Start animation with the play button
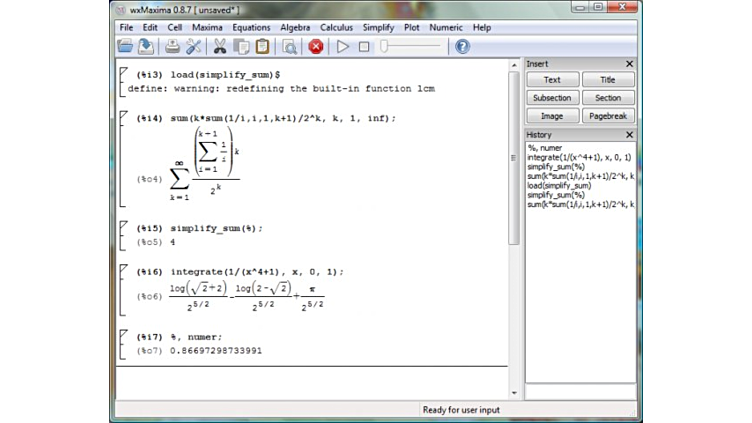752x423 pixels. click(x=343, y=46)
